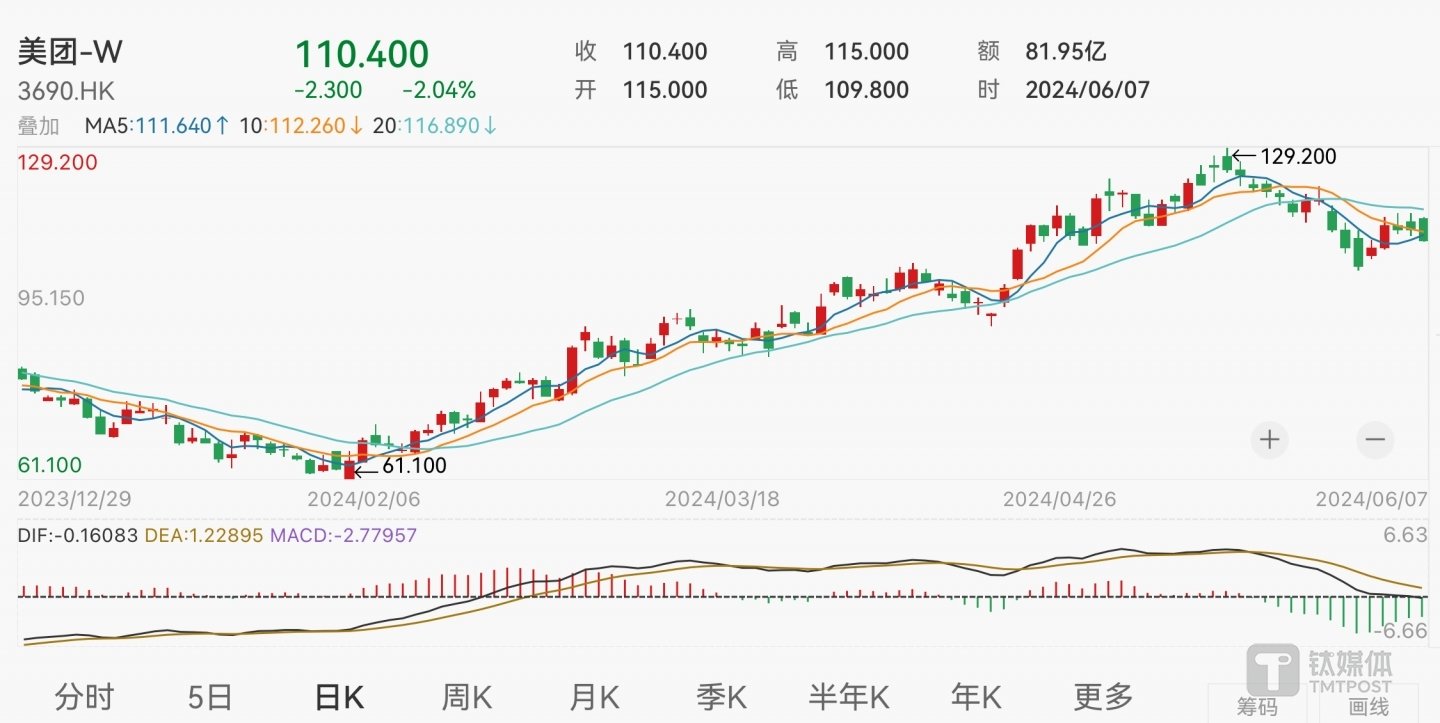Select the 季K quarterly candlestick tab
This screenshot has width=1440, height=723.
tap(722, 696)
